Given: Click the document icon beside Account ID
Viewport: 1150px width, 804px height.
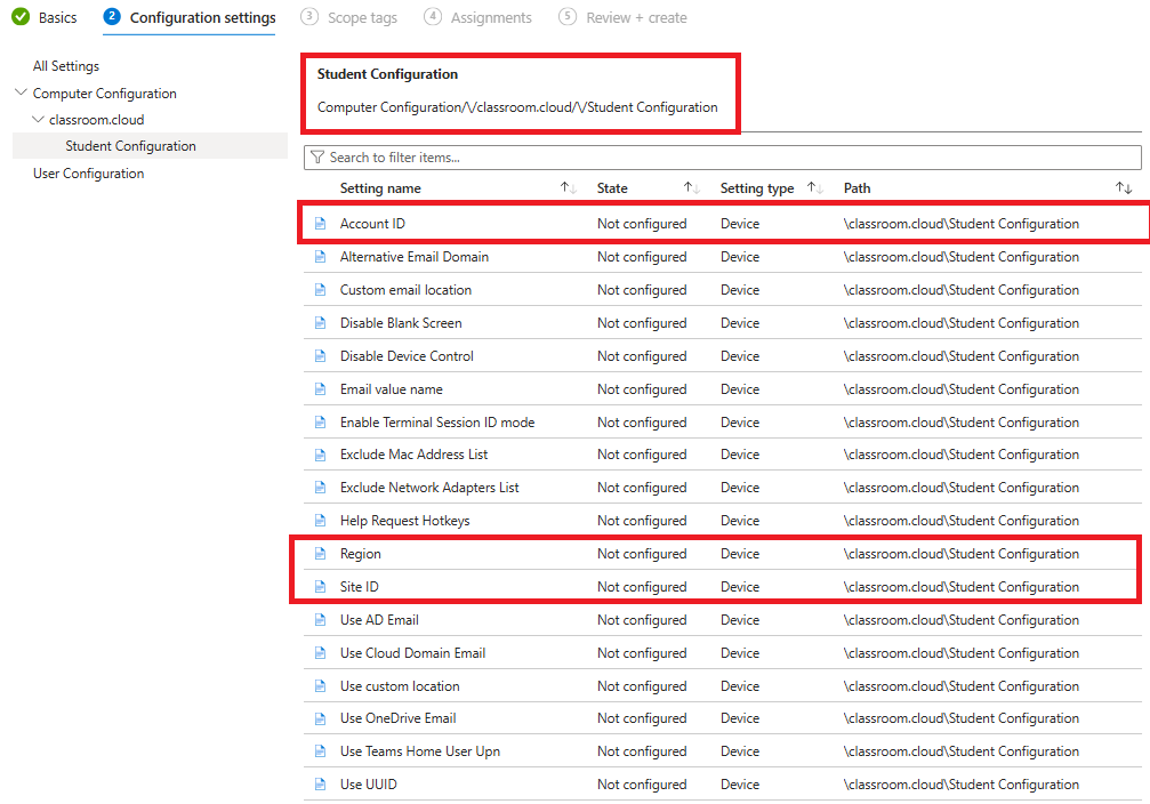Looking at the screenshot, I should (320, 224).
